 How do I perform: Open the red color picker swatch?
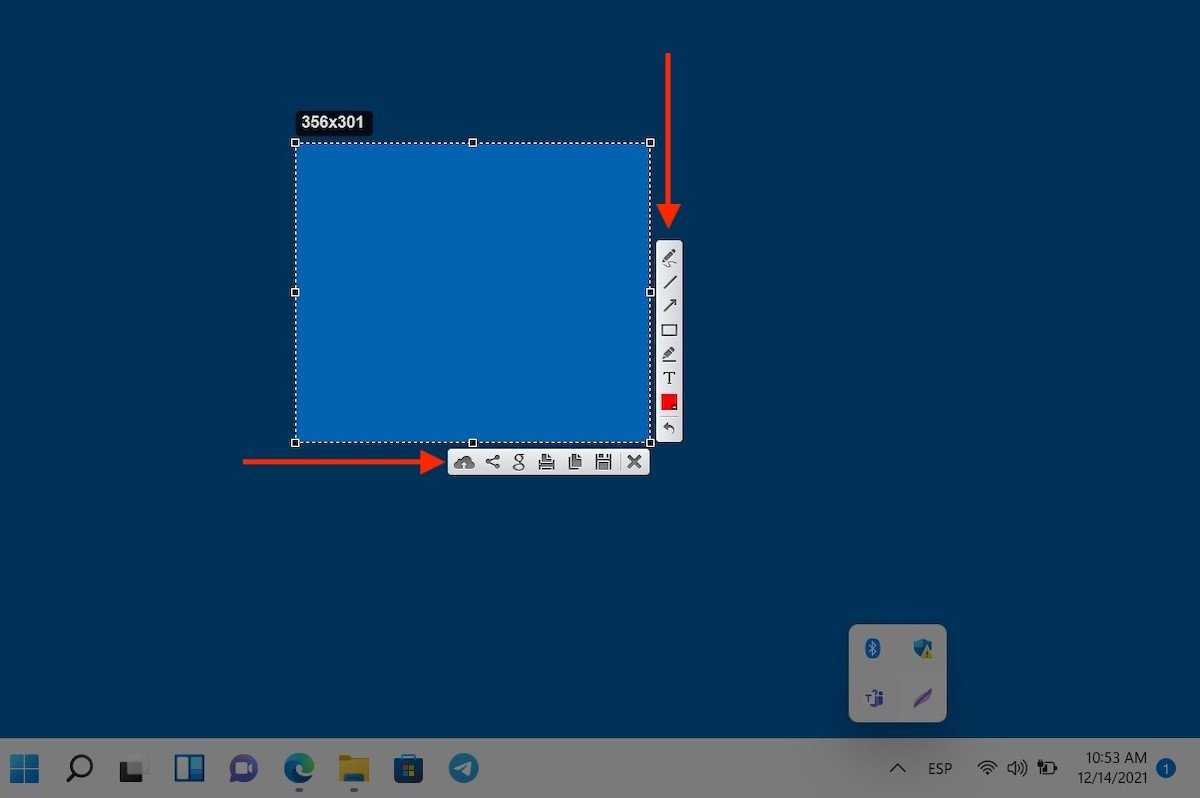669,402
